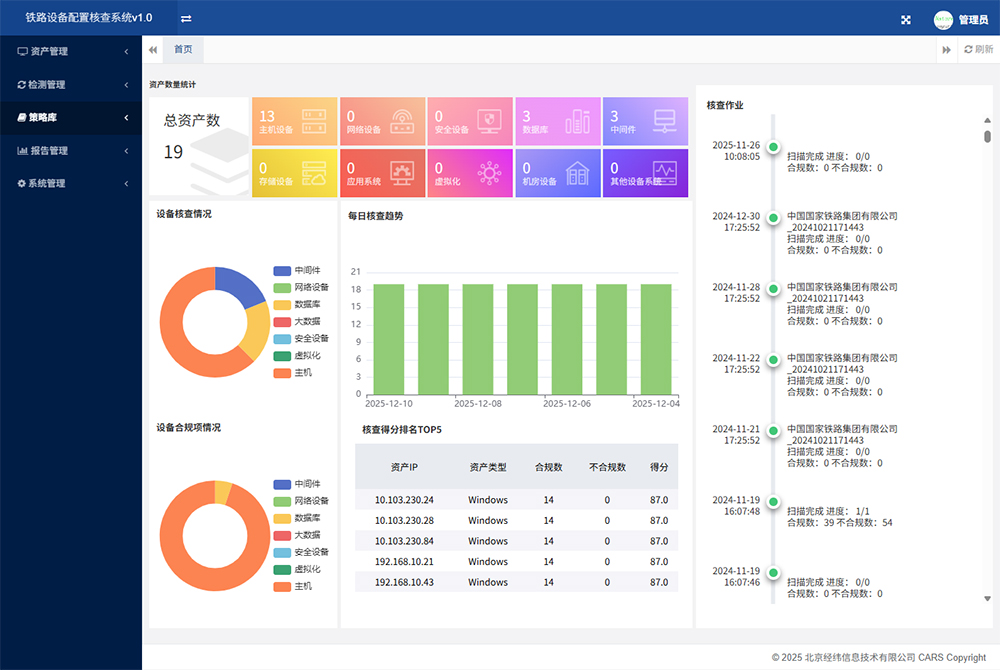Expand the 报告管理 sidebar menu
The width and height of the screenshot is (1000, 670).
tap(70, 151)
